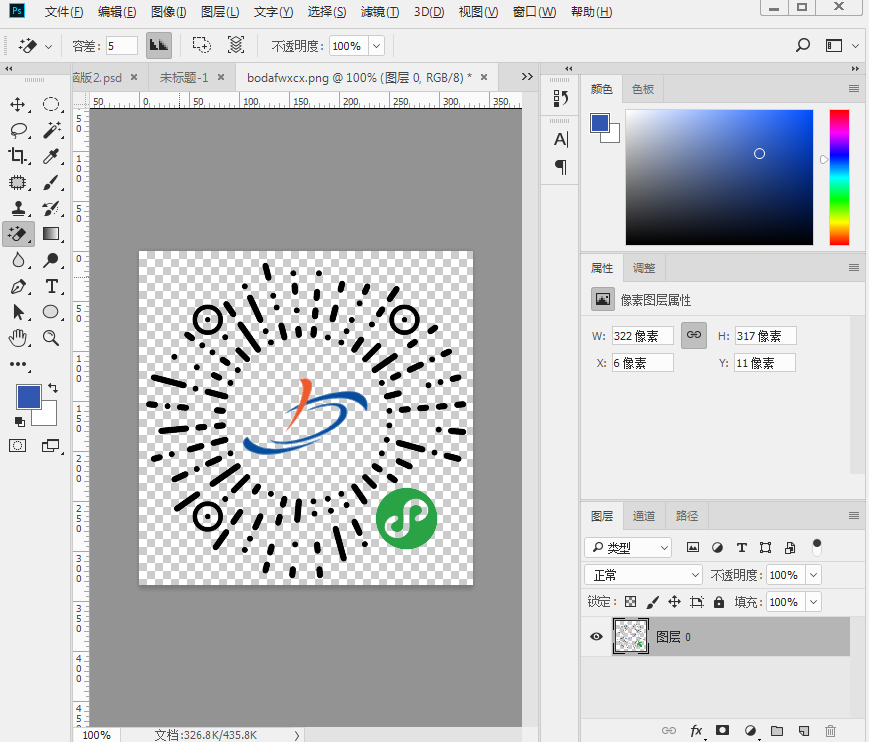
Task: Open the Layers panel options menu
Action: click(853, 515)
